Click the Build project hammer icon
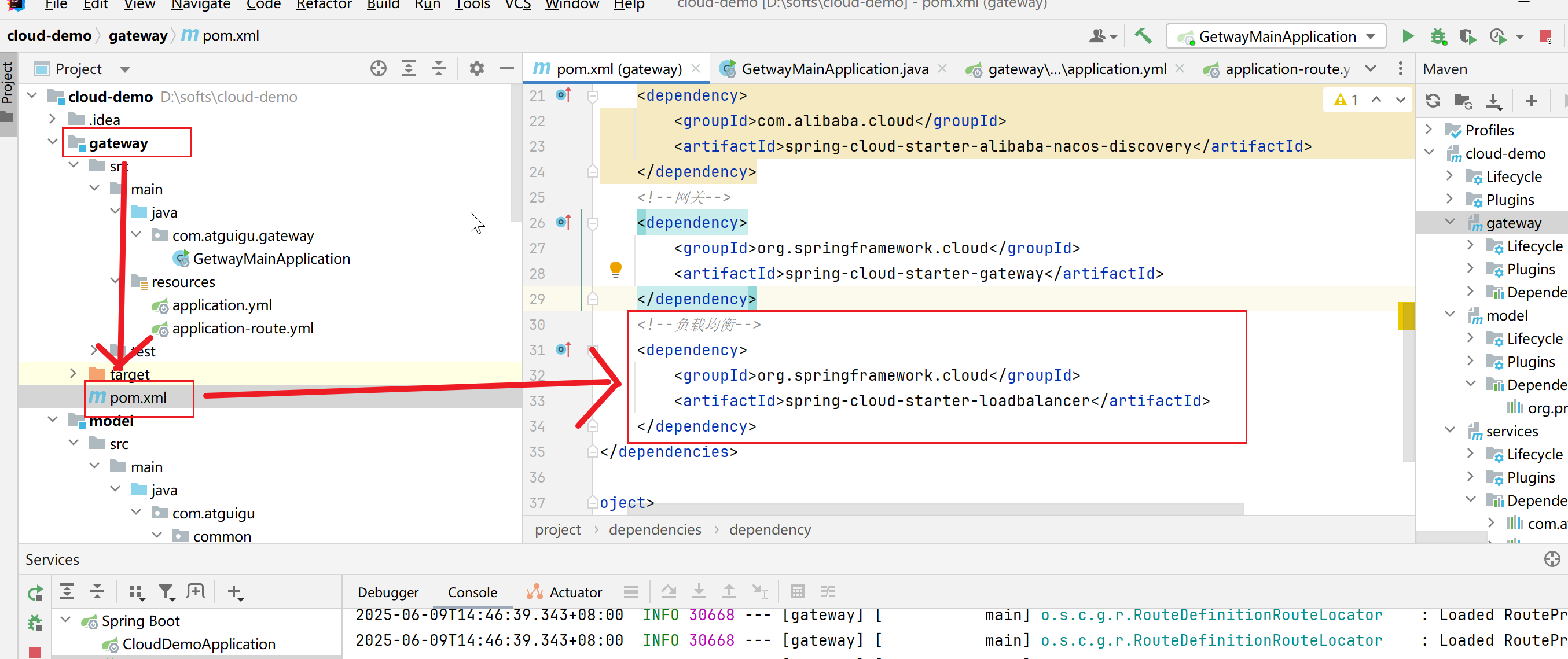This screenshot has width=1568, height=659. [x=1143, y=36]
